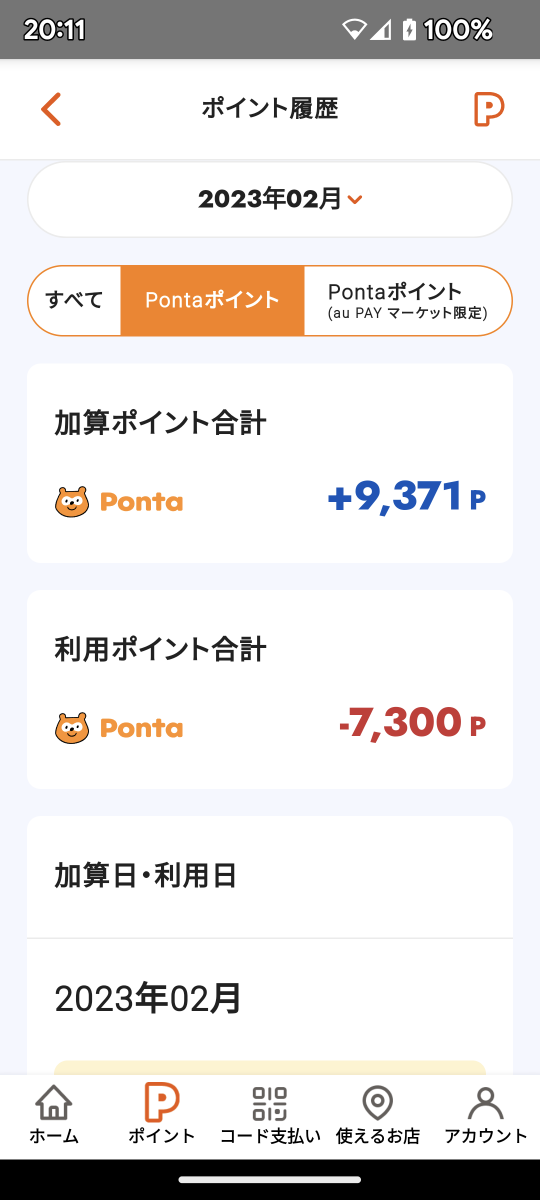540x1200 pixels.
Task: Open the orange P icon at top right
Action: (x=488, y=109)
